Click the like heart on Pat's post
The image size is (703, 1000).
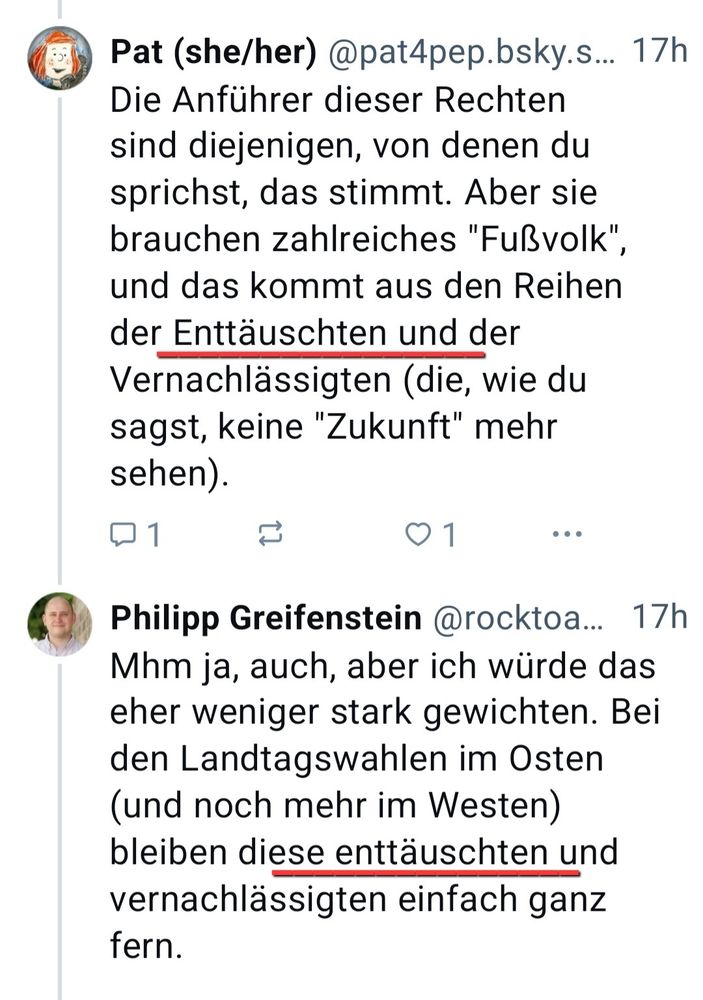419,534
